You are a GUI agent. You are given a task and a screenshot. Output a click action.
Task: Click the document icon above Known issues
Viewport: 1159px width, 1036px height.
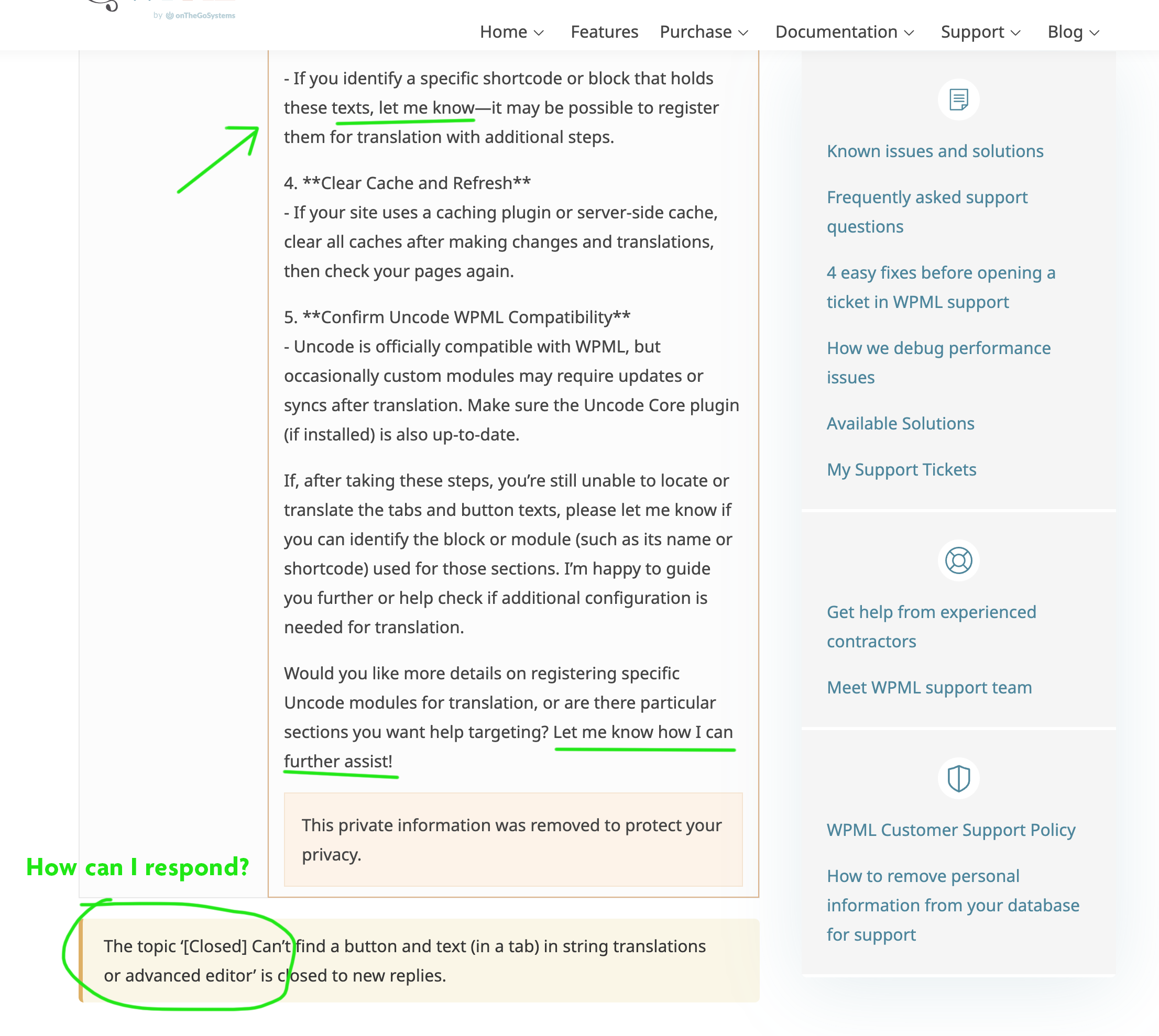(x=958, y=100)
